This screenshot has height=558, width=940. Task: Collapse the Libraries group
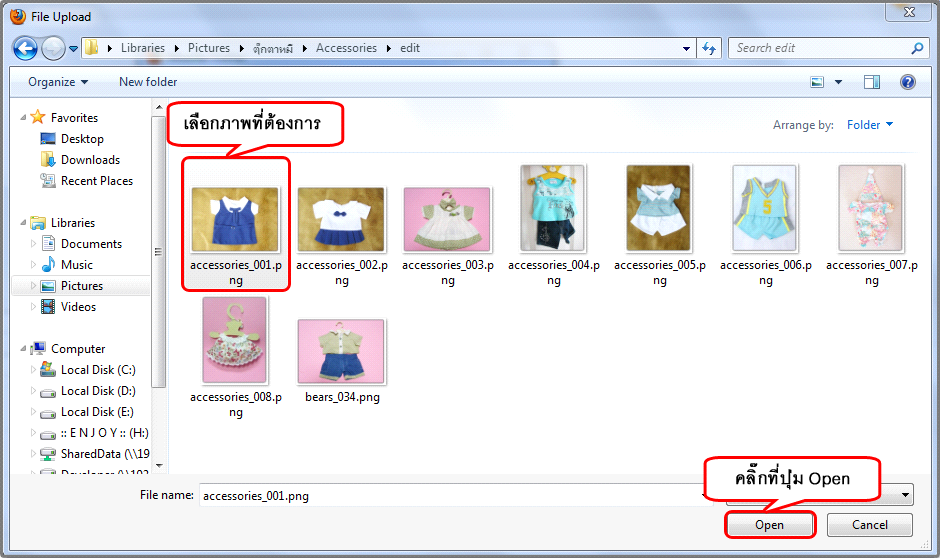tap(23, 222)
